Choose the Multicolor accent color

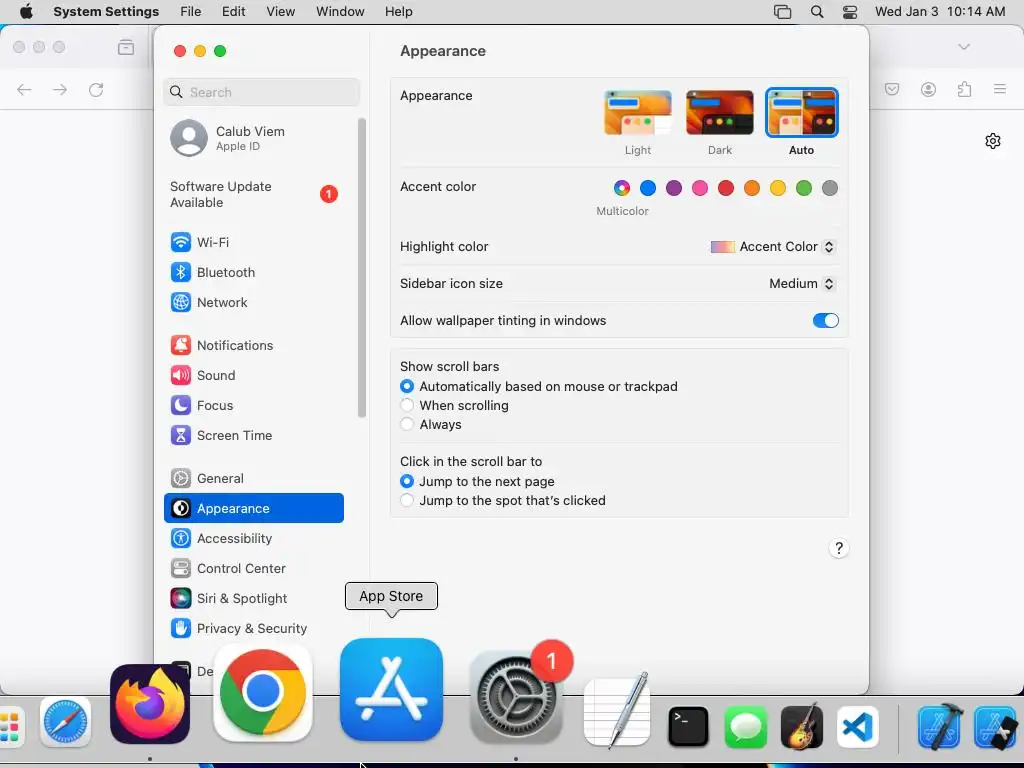click(622, 188)
